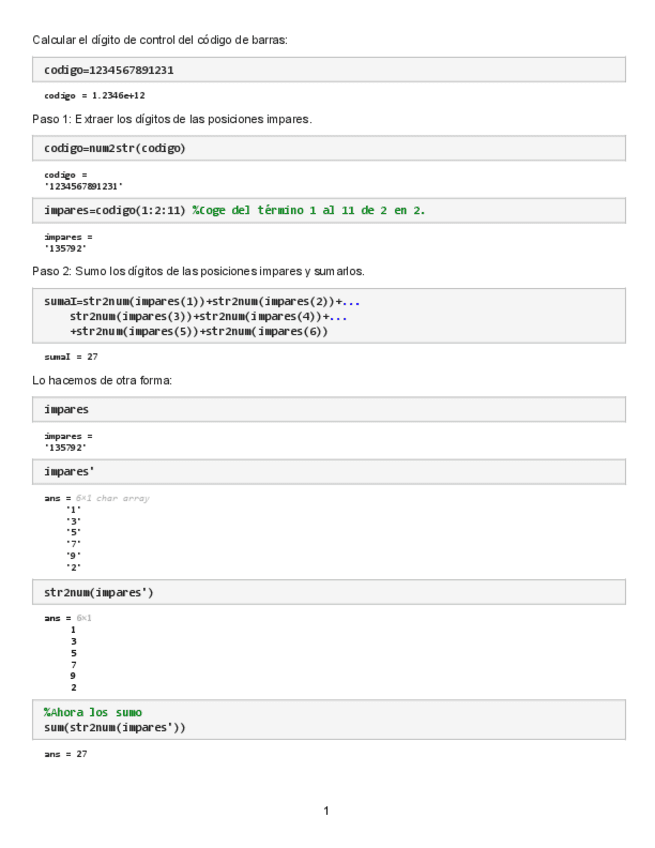Click the "sum(str2num(impares'))" code line
655x848 pixels.
(x=115, y=727)
